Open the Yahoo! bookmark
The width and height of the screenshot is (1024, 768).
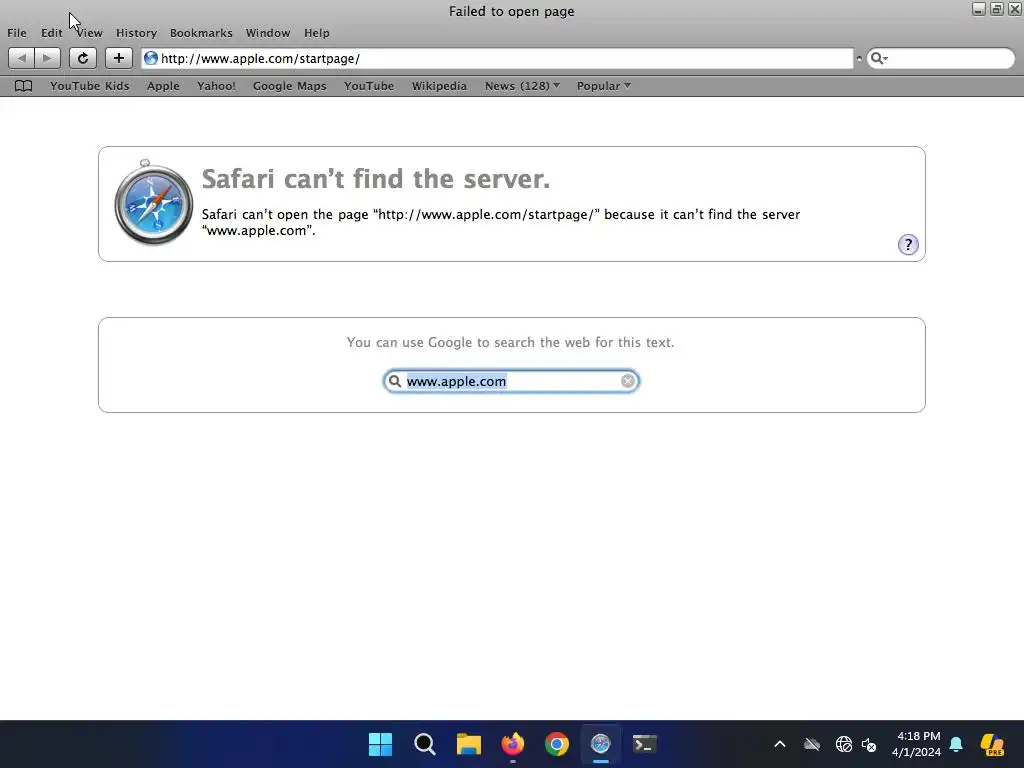point(216,86)
